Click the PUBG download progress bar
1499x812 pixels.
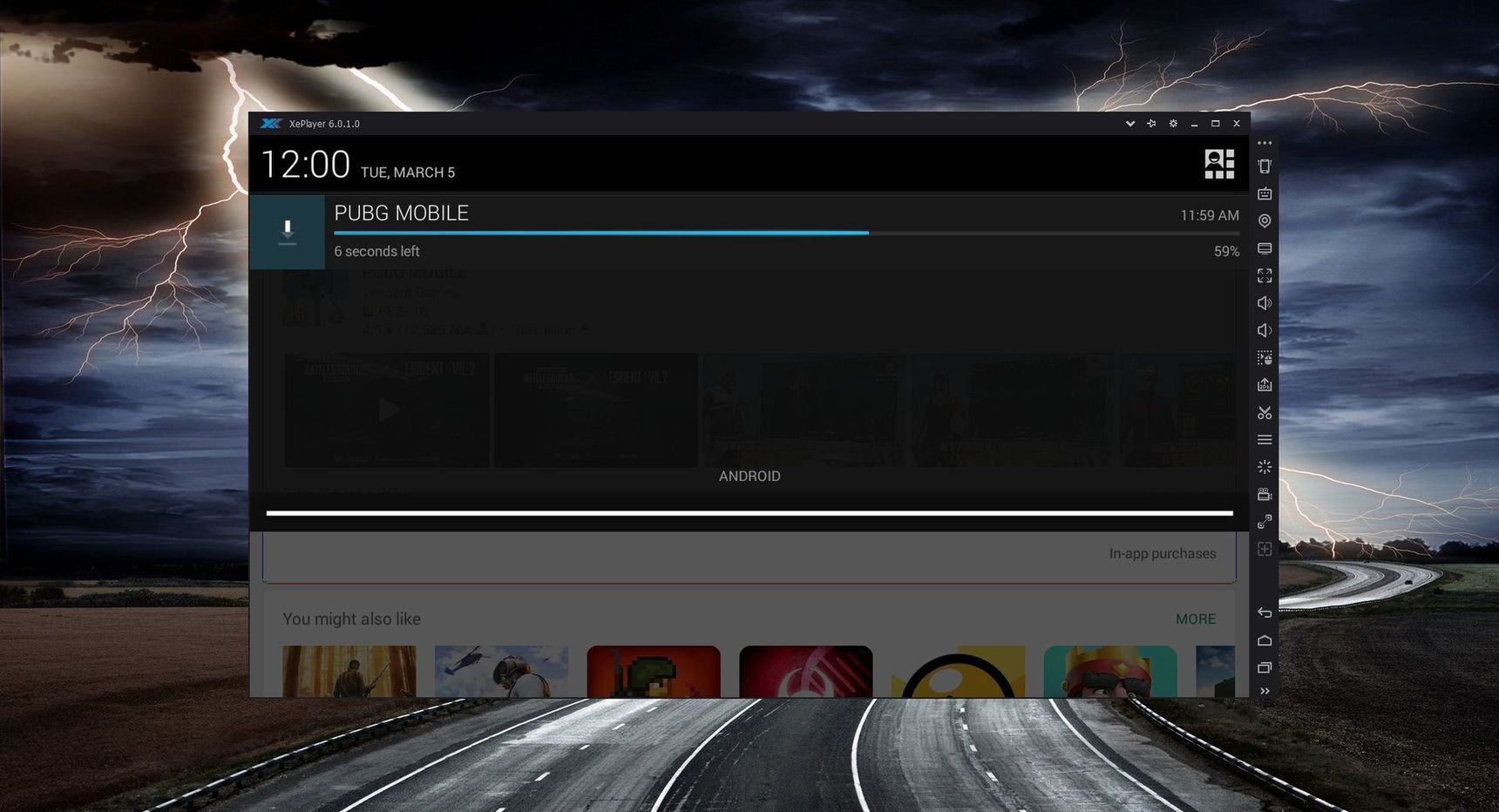point(786,233)
